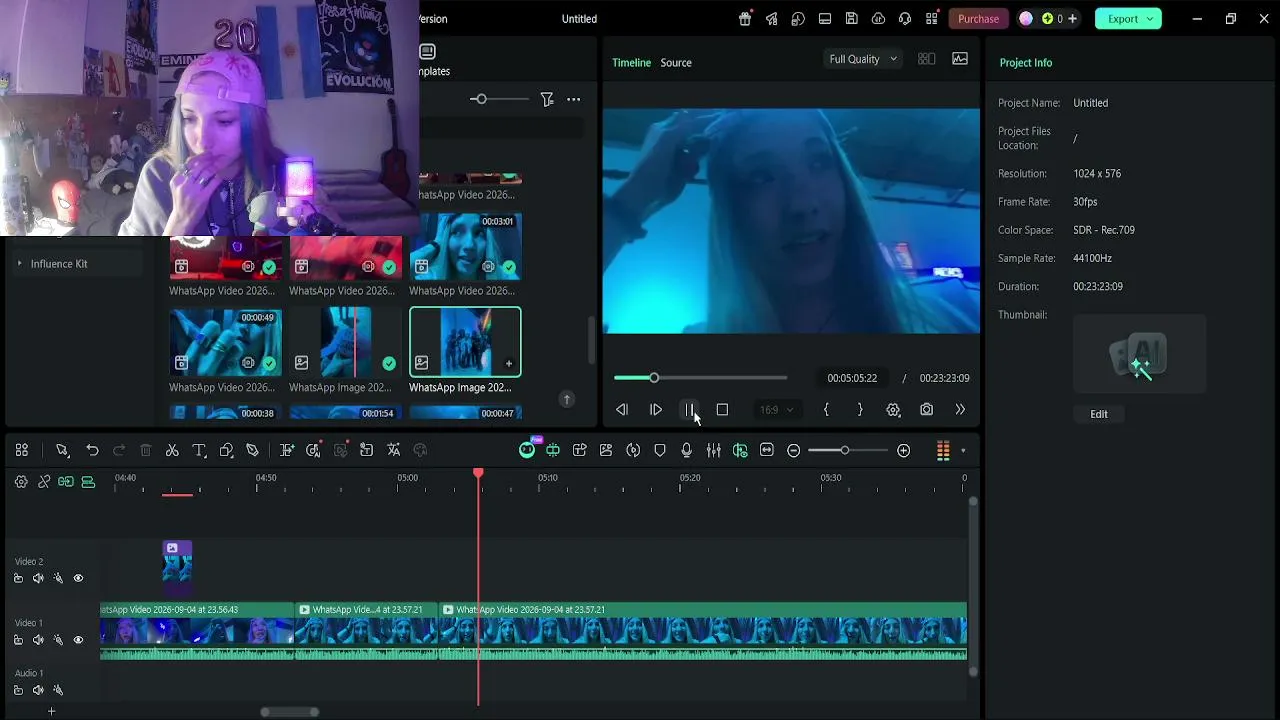Image resolution: width=1280 pixels, height=720 pixels.
Task: Select the split scissors tool
Action: click(172, 451)
